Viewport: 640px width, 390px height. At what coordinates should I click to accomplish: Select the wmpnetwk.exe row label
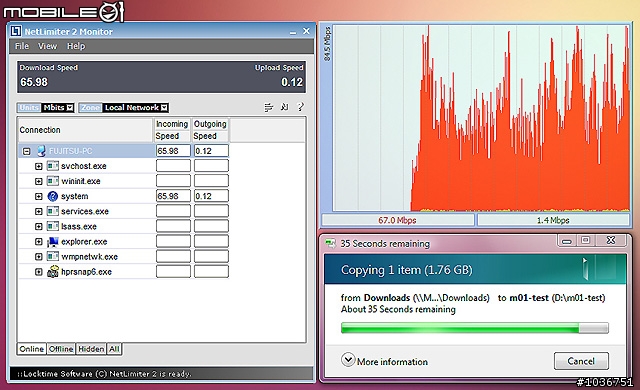[89, 257]
